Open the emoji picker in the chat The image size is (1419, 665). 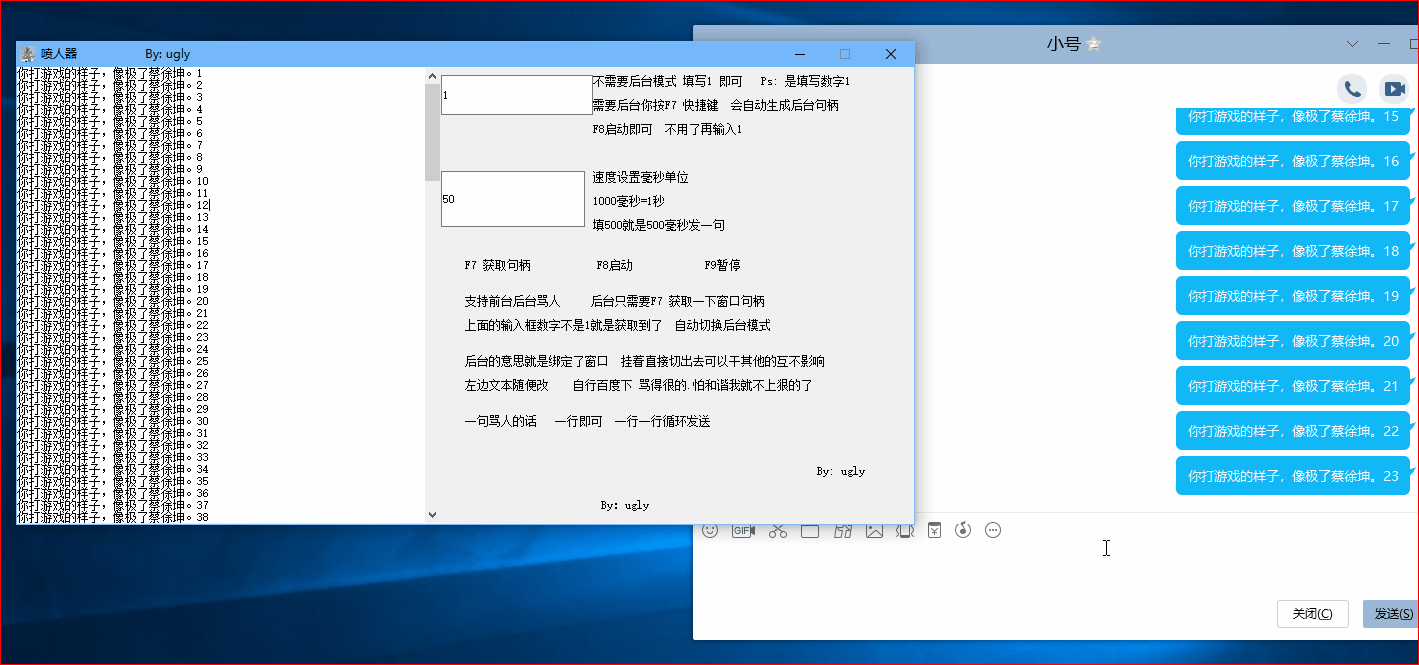(x=711, y=530)
